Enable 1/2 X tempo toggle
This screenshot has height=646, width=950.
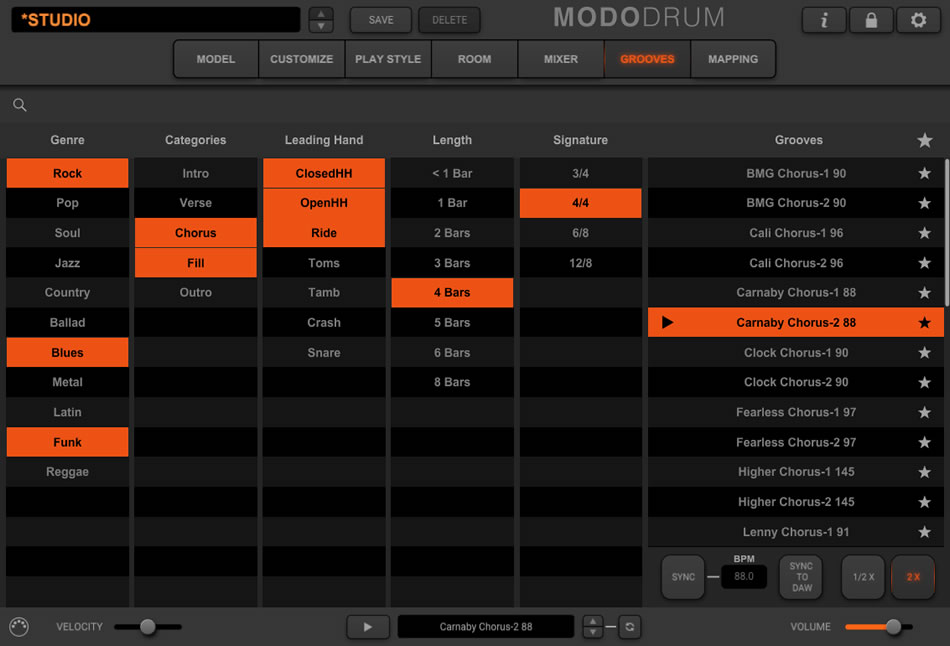863,577
